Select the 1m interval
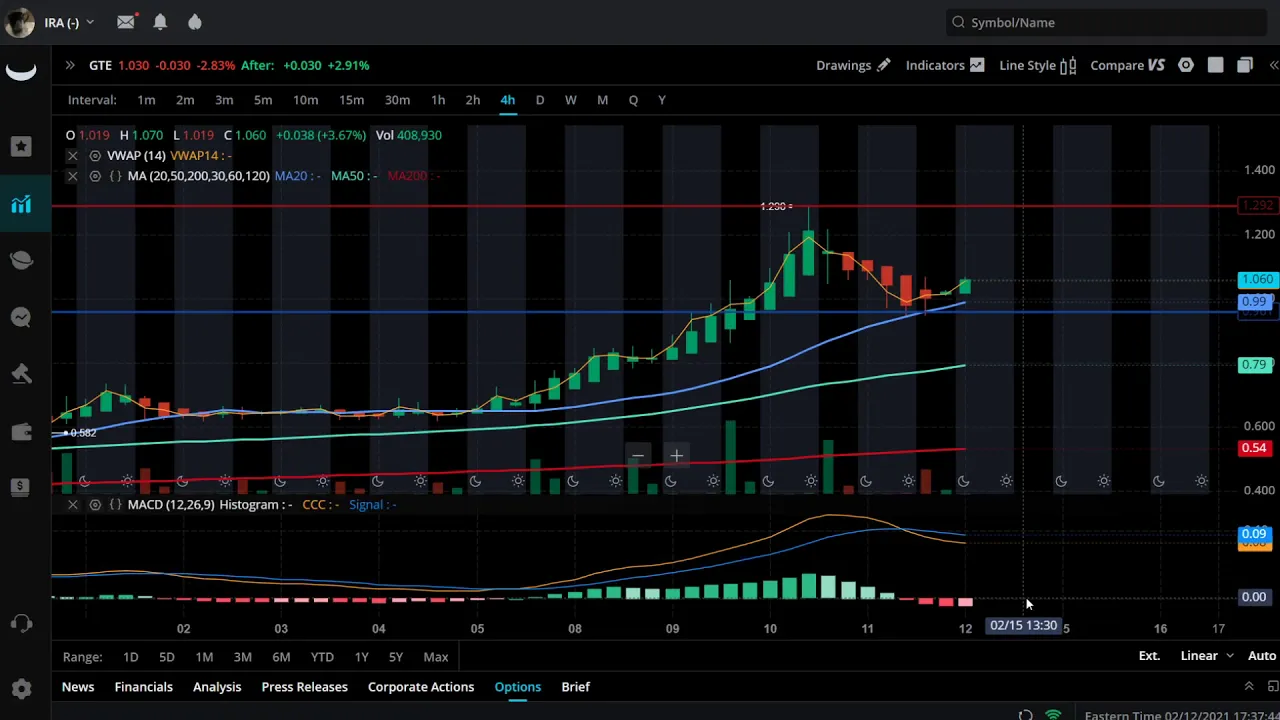This screenshot has height=720, width=1280. 146,100
